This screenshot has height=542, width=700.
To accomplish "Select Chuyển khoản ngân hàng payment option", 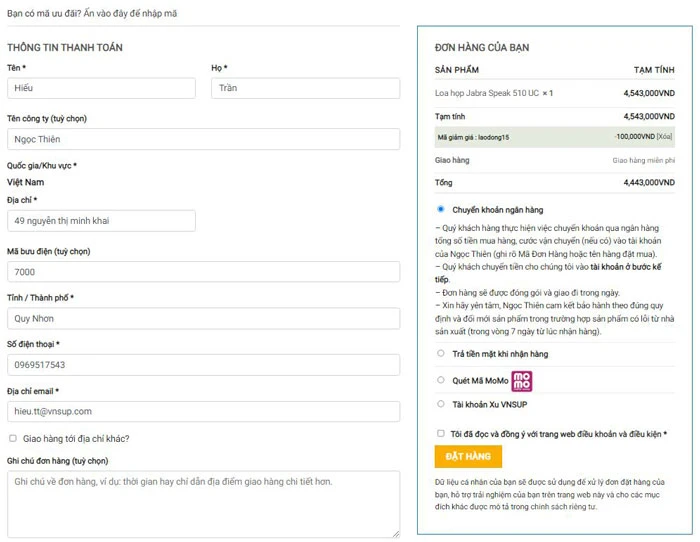I will (x=441, y=210).
